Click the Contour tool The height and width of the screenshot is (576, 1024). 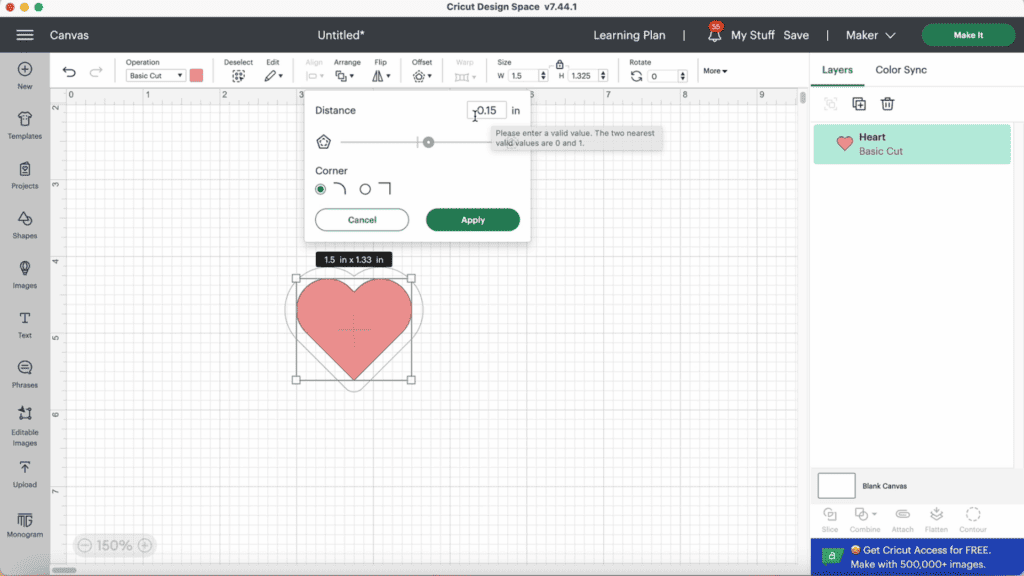[973, 520]
